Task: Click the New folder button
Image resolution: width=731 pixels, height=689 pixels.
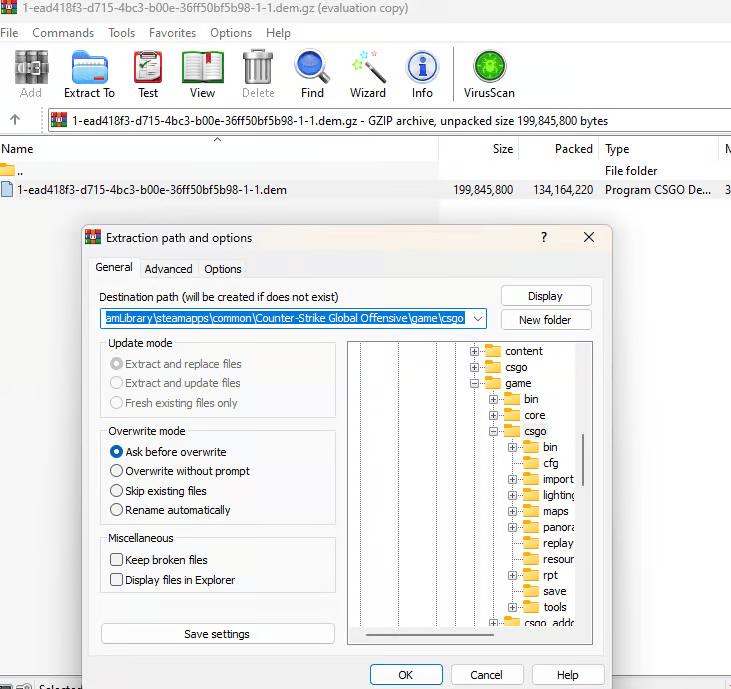Action: pos(546,320)
